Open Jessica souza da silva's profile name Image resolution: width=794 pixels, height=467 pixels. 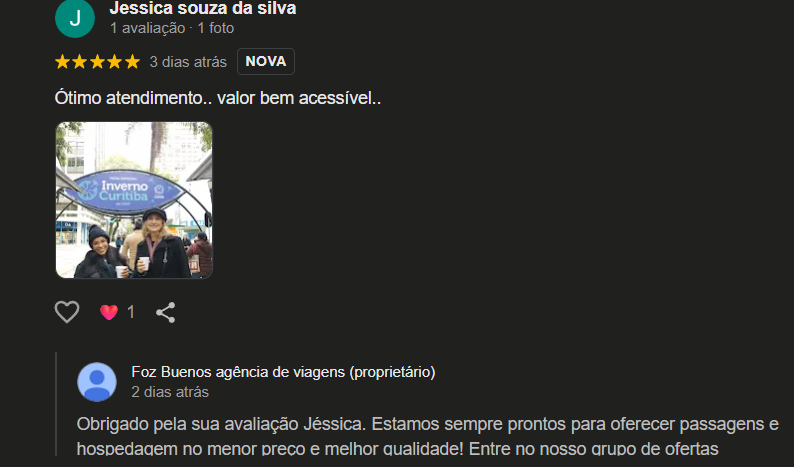point(203,8)
